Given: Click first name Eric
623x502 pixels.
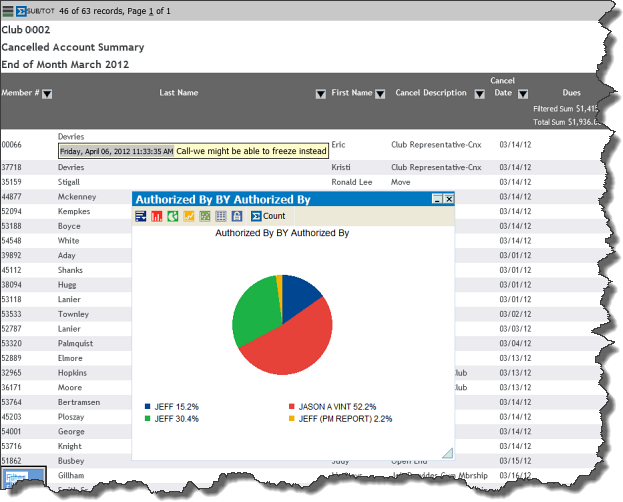Looking at the screenshot, I should point(338,145).
